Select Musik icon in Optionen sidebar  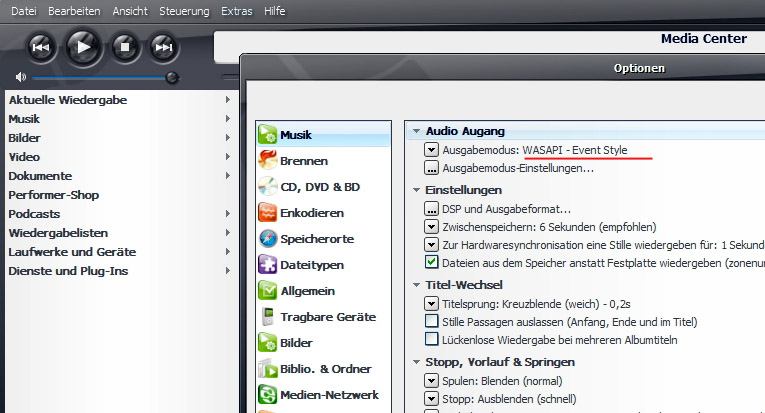pos(267,135)
